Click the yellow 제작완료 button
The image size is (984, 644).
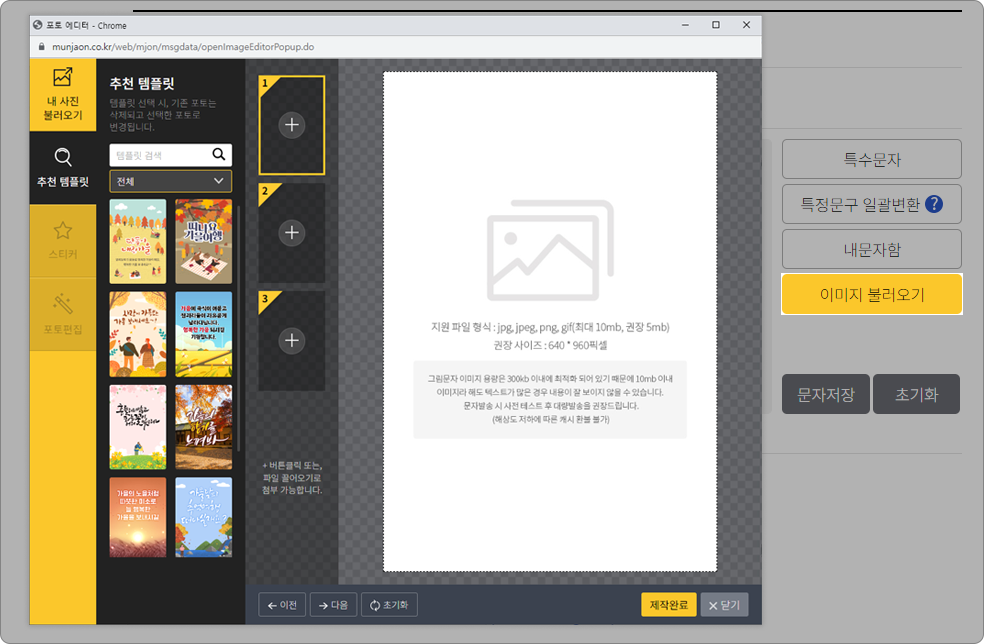[668, 605]
